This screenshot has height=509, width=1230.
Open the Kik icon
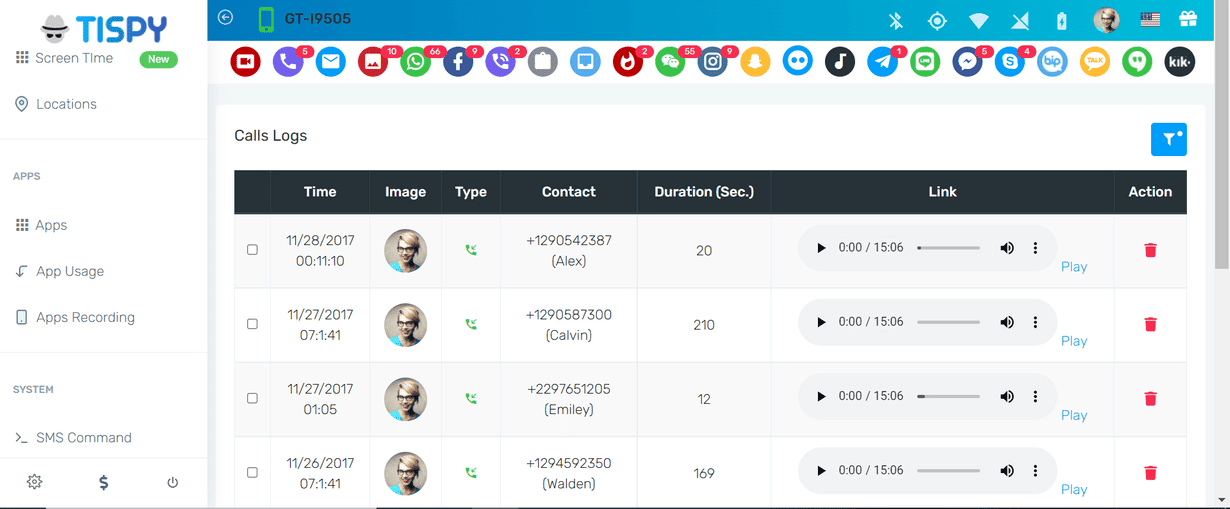(1180, 62)
